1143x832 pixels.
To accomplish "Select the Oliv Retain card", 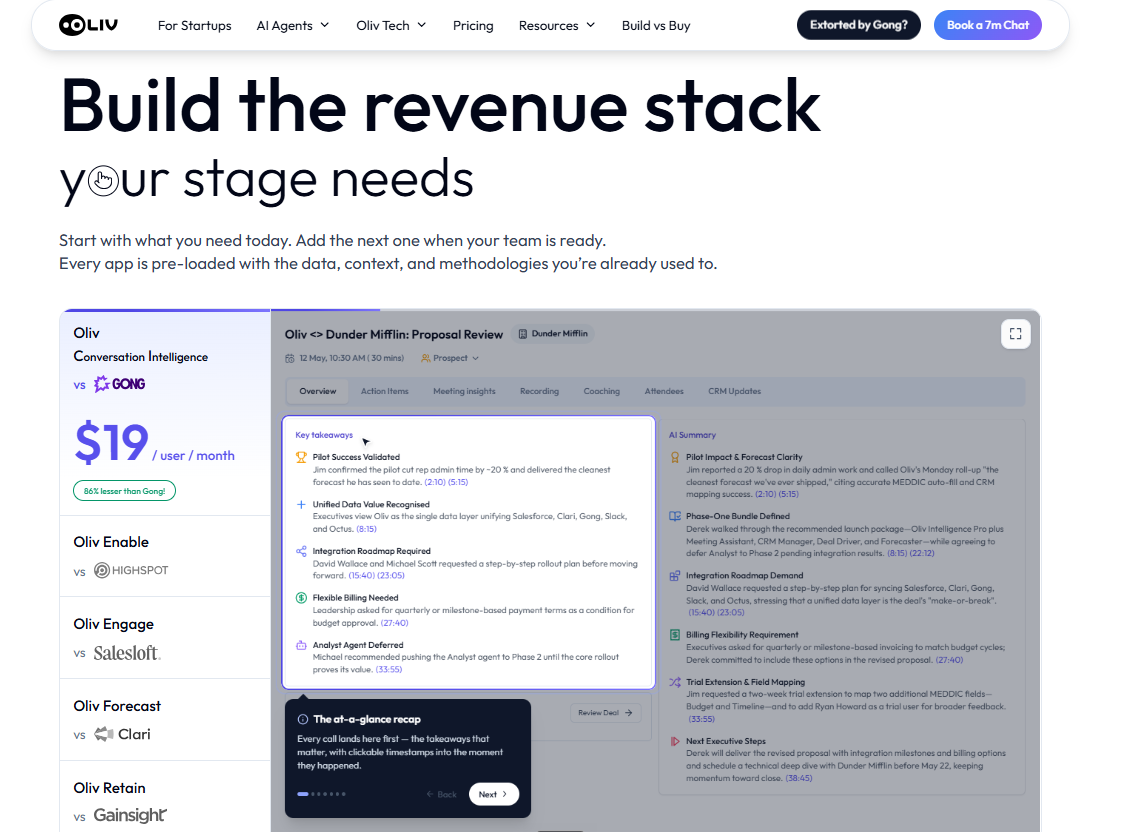I will (165, 797).
